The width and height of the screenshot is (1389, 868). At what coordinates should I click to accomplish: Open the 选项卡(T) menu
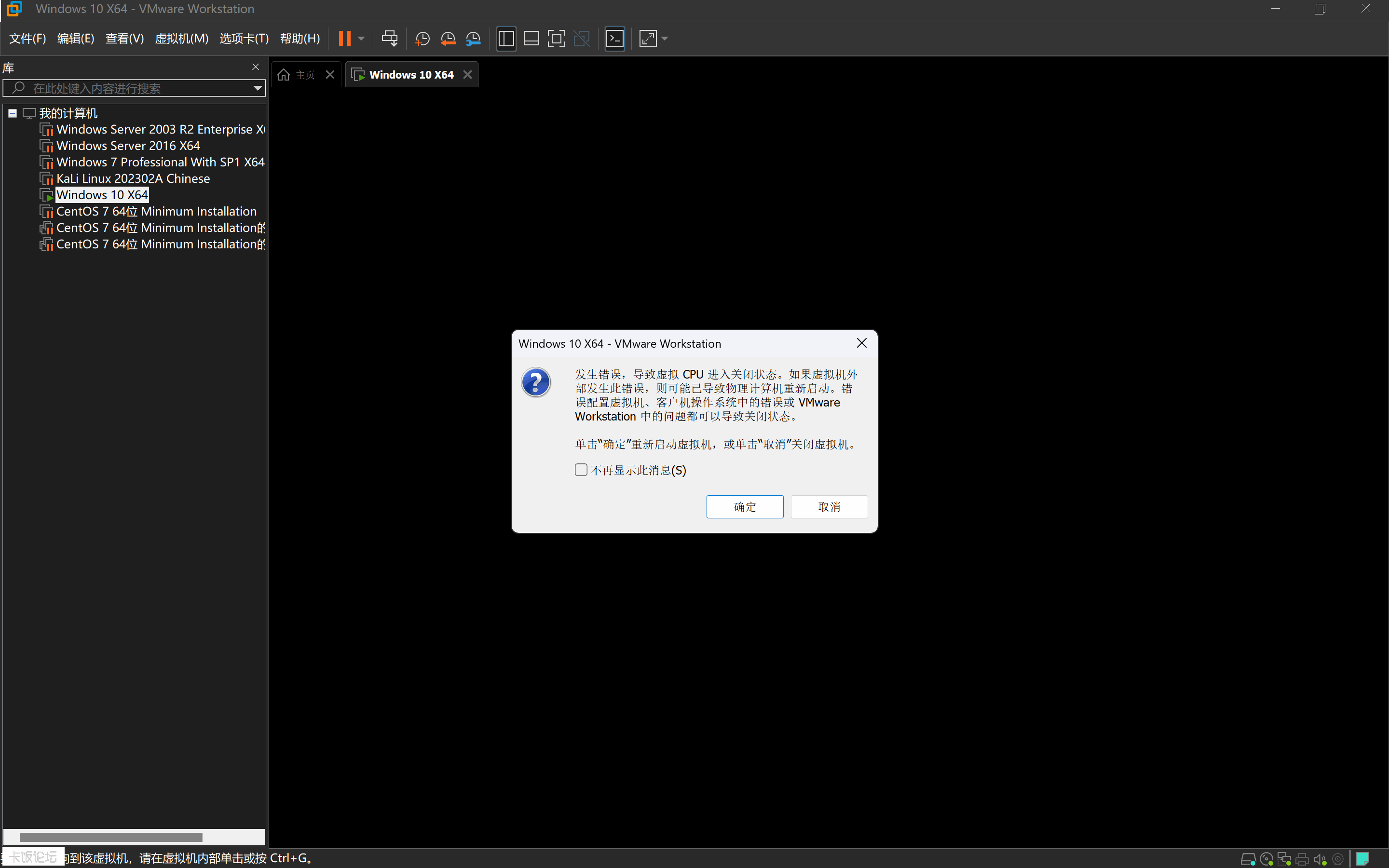coord(244,39)
